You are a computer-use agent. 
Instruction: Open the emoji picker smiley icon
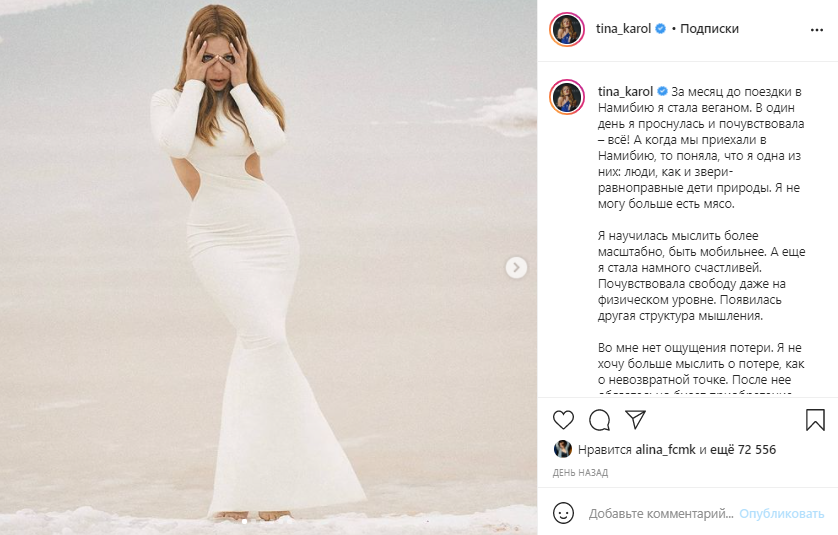tap(564, 514)
